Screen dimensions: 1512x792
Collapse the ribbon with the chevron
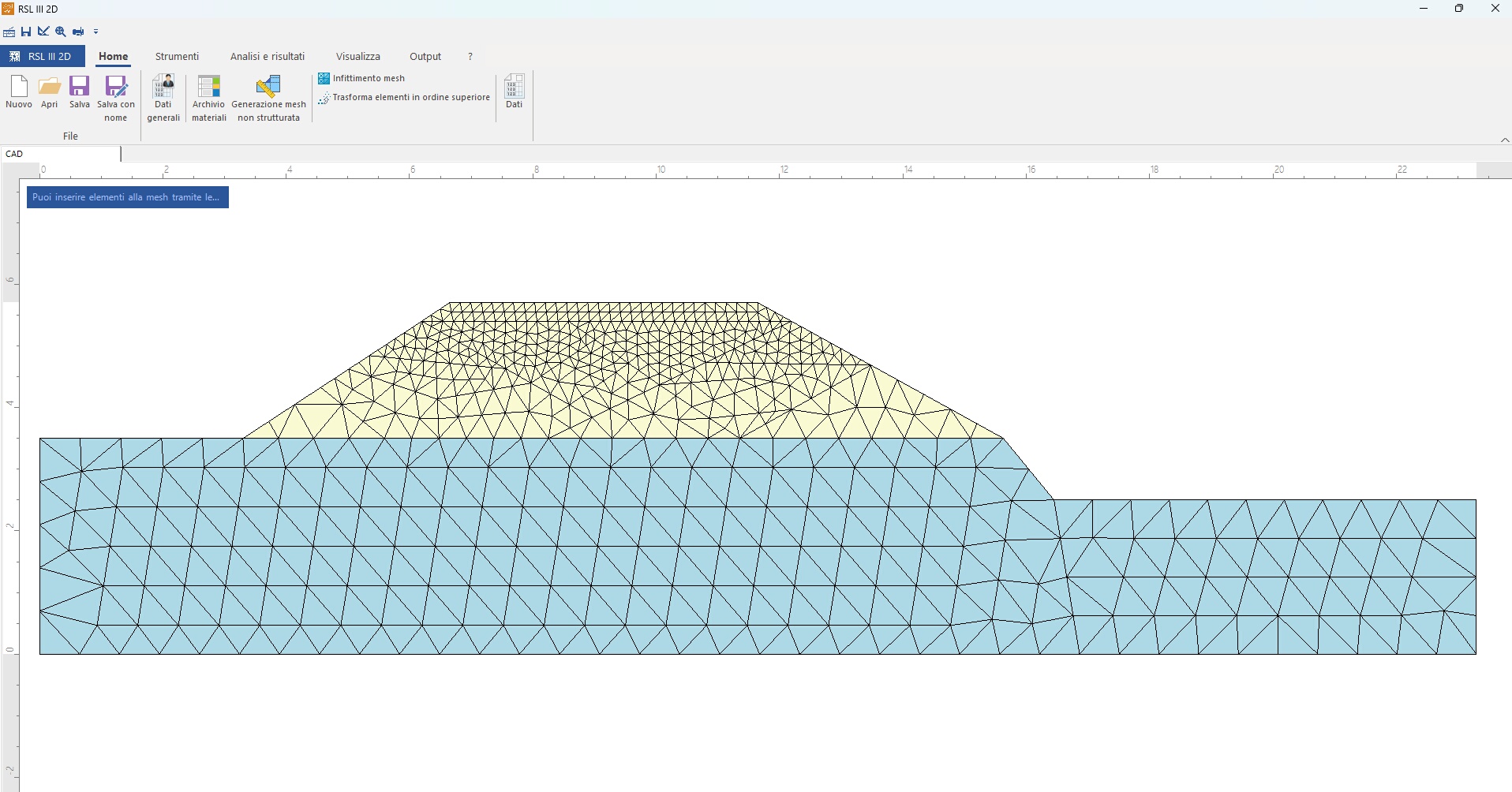pos(1505,140)
